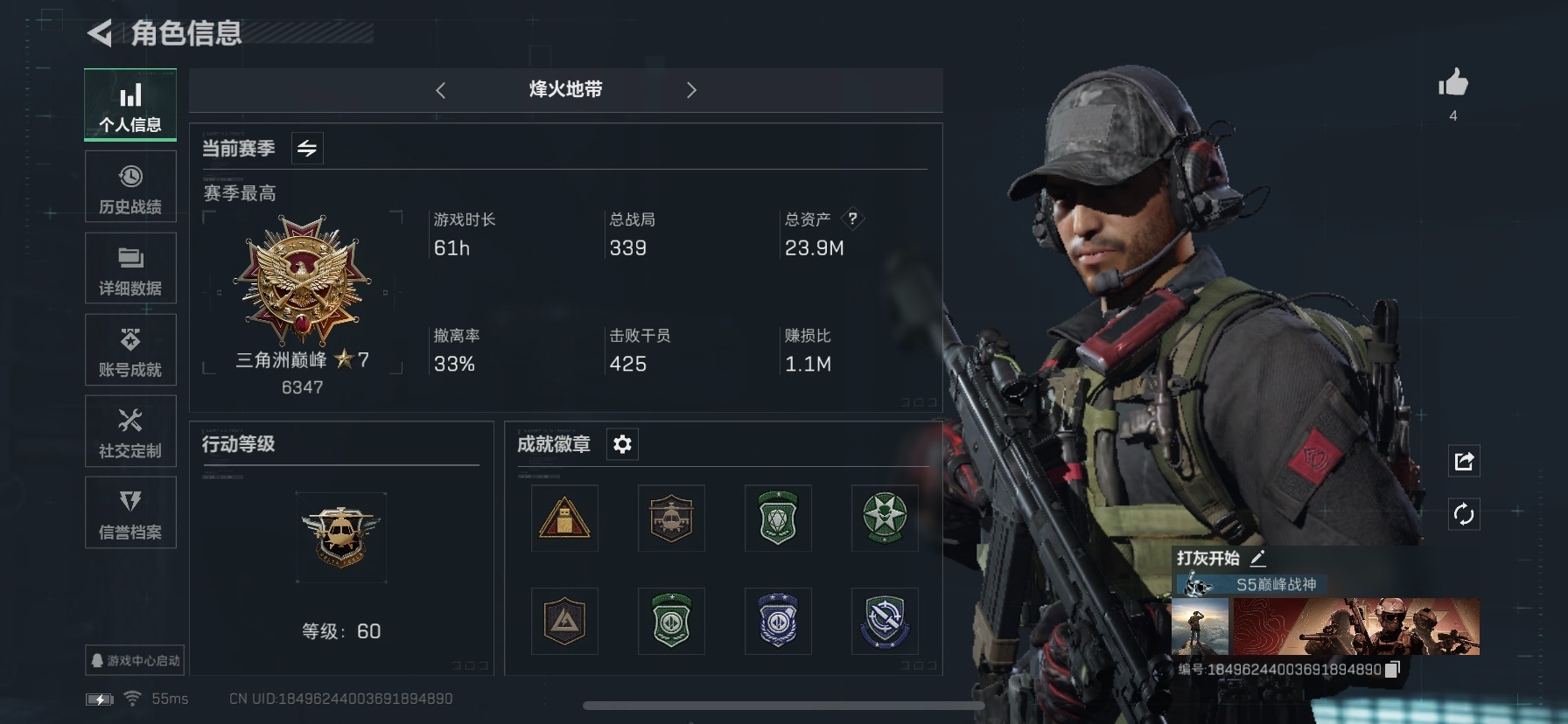Screen dimensions: 1568x724
Task: Select the 账号成就 sidebar tab
Action: [x=130, y=350]
